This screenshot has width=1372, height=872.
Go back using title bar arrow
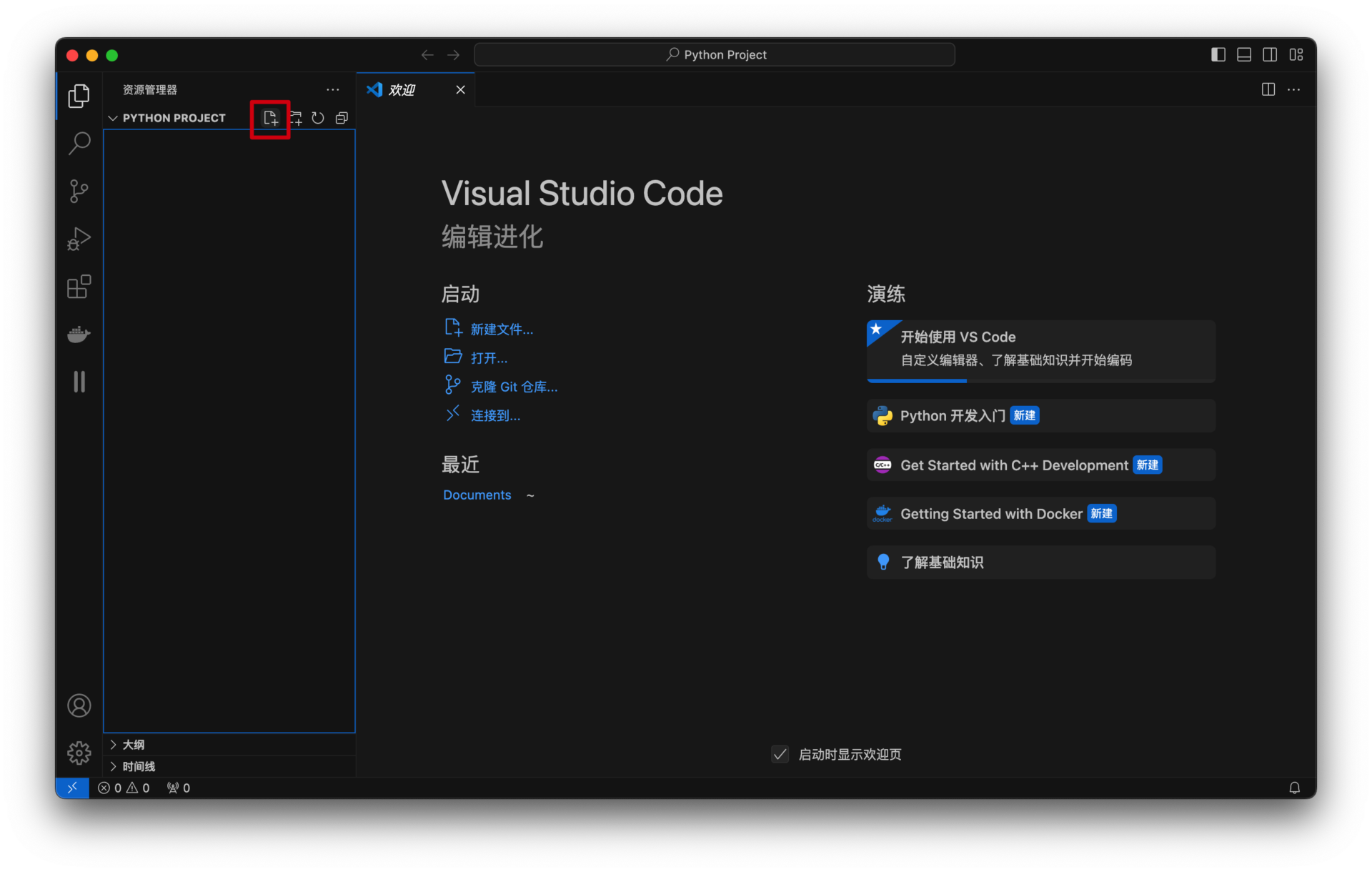(427, 55)
